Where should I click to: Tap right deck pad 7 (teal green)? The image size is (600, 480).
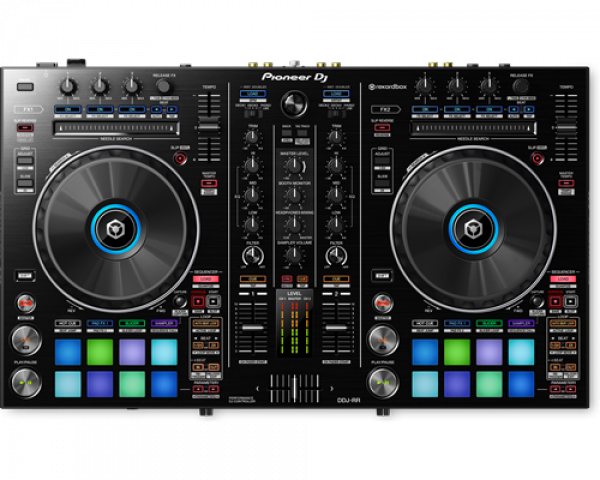pyautogui.click(x=489, y=384)
